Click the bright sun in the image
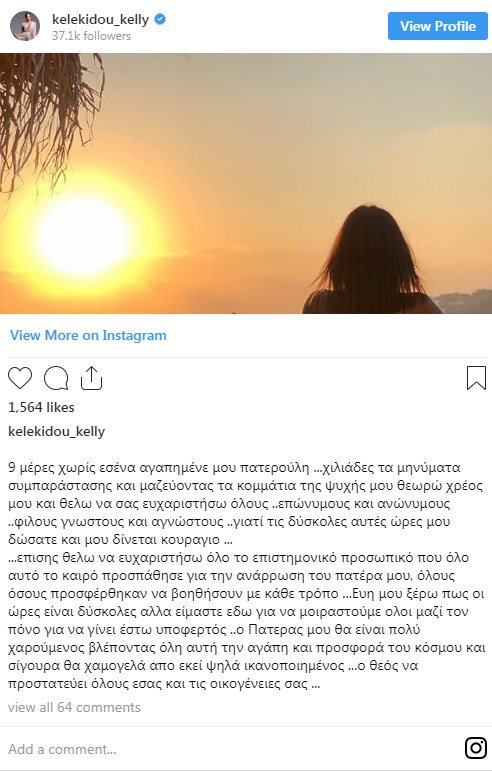 pos(84,237)
